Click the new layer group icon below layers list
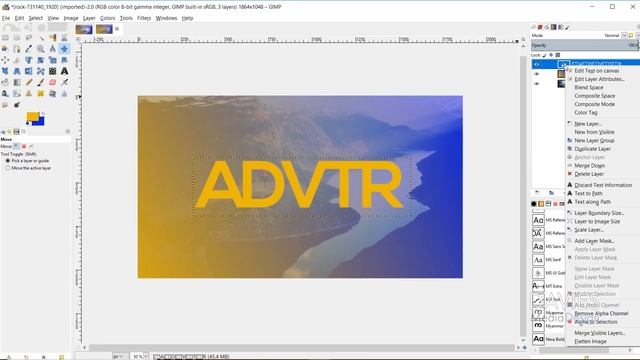Viewport: 640px width, 360px height. 551,192
